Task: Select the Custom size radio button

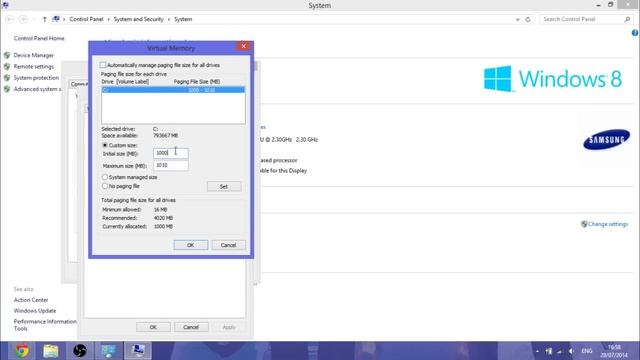Action: click(x=105, y=145)
